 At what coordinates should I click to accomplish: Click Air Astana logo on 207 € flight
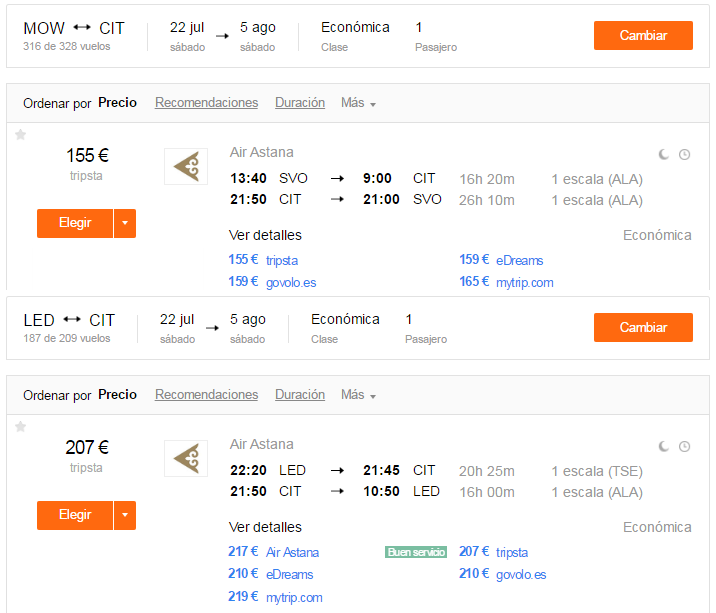coord(186,458)
